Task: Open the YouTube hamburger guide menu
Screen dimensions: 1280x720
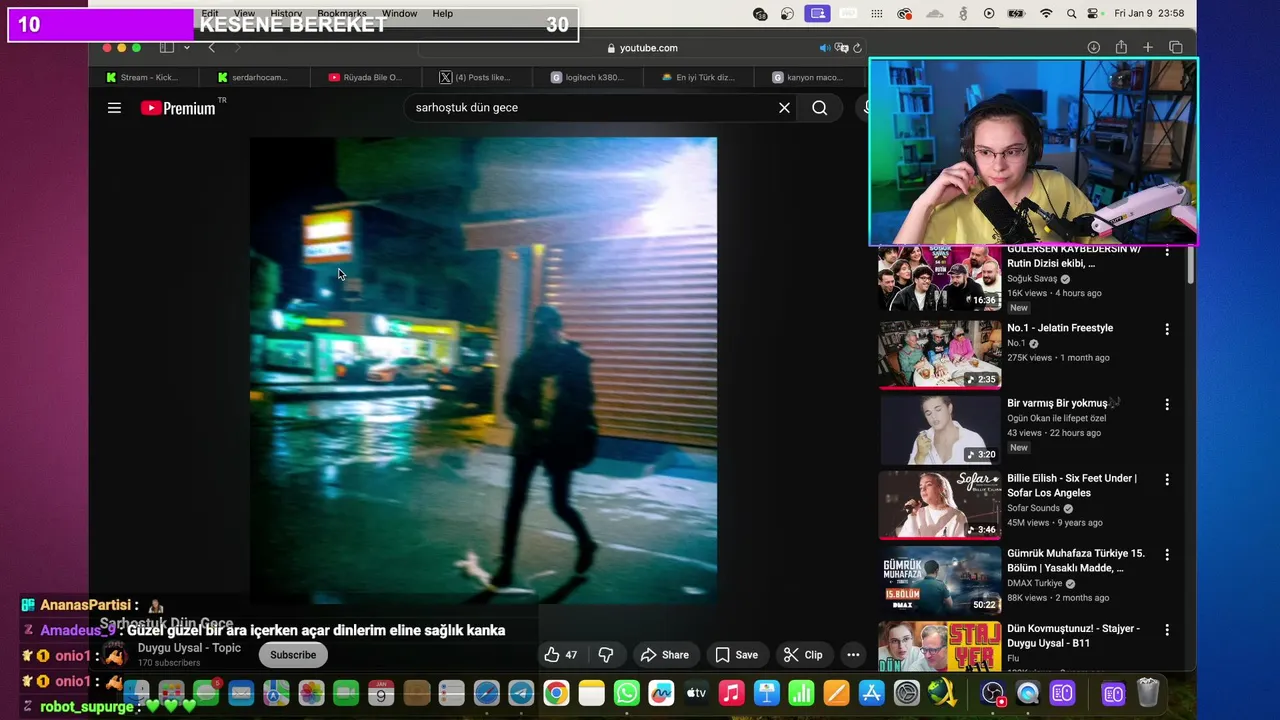Action: click(x=114, y=108)
